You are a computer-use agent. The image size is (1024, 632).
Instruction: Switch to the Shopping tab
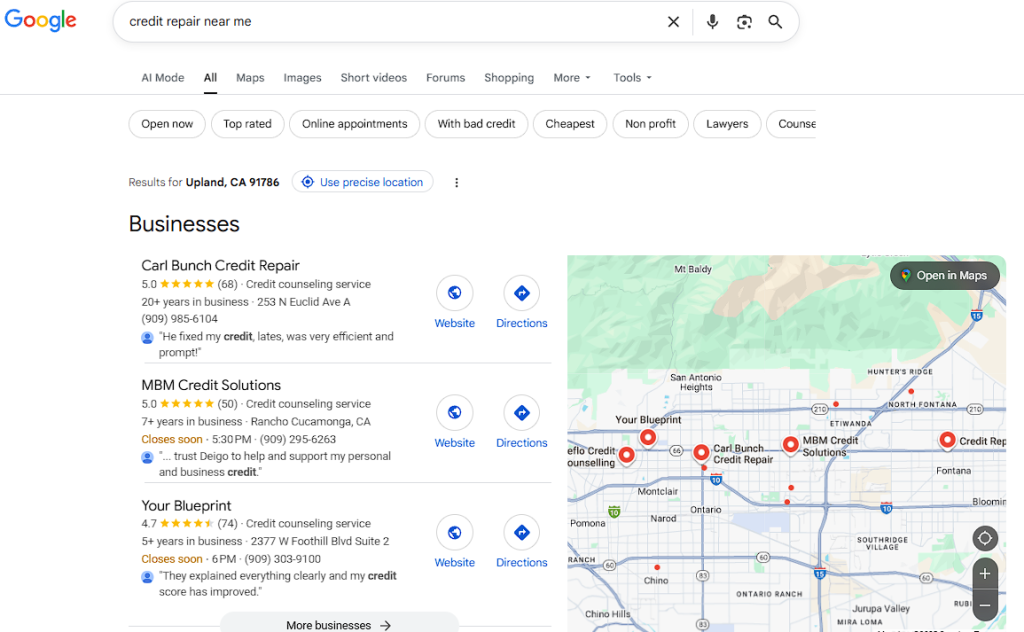509,78
